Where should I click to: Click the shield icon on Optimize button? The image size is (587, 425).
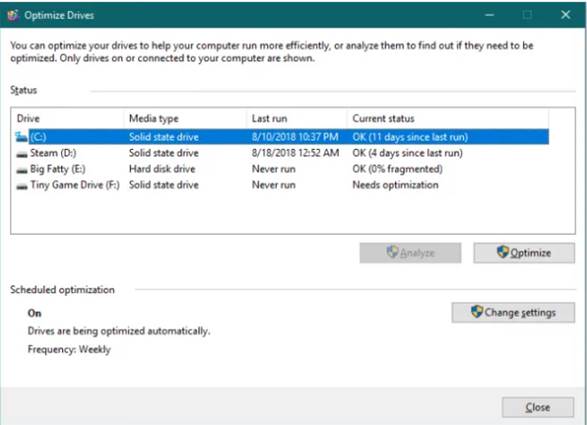point(503,252)
